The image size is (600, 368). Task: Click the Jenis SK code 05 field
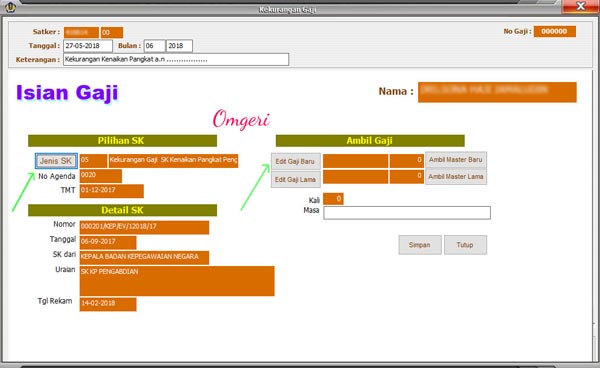point(93,161)
